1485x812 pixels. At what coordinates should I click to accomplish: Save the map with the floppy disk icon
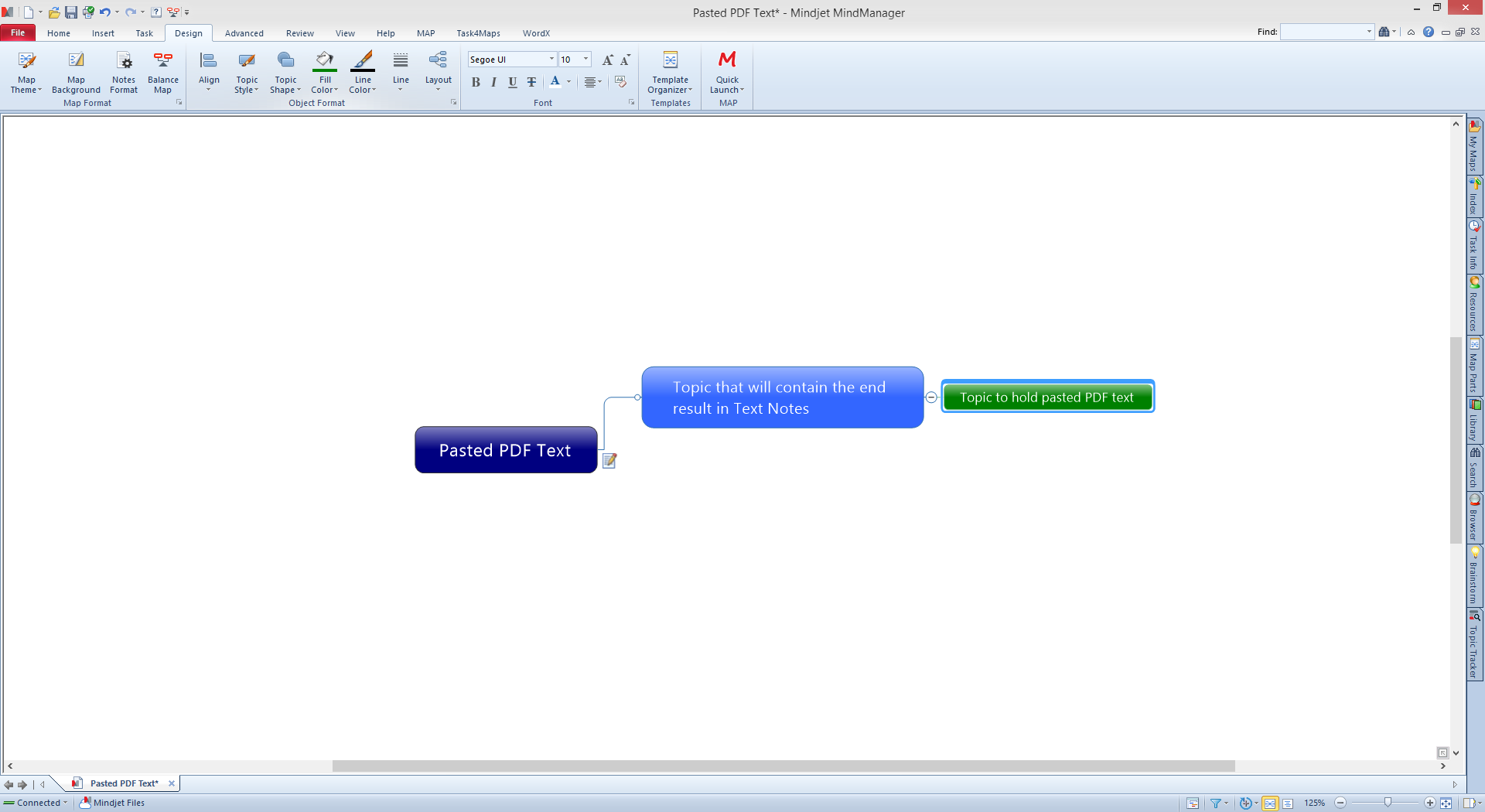tap(71, 12)
